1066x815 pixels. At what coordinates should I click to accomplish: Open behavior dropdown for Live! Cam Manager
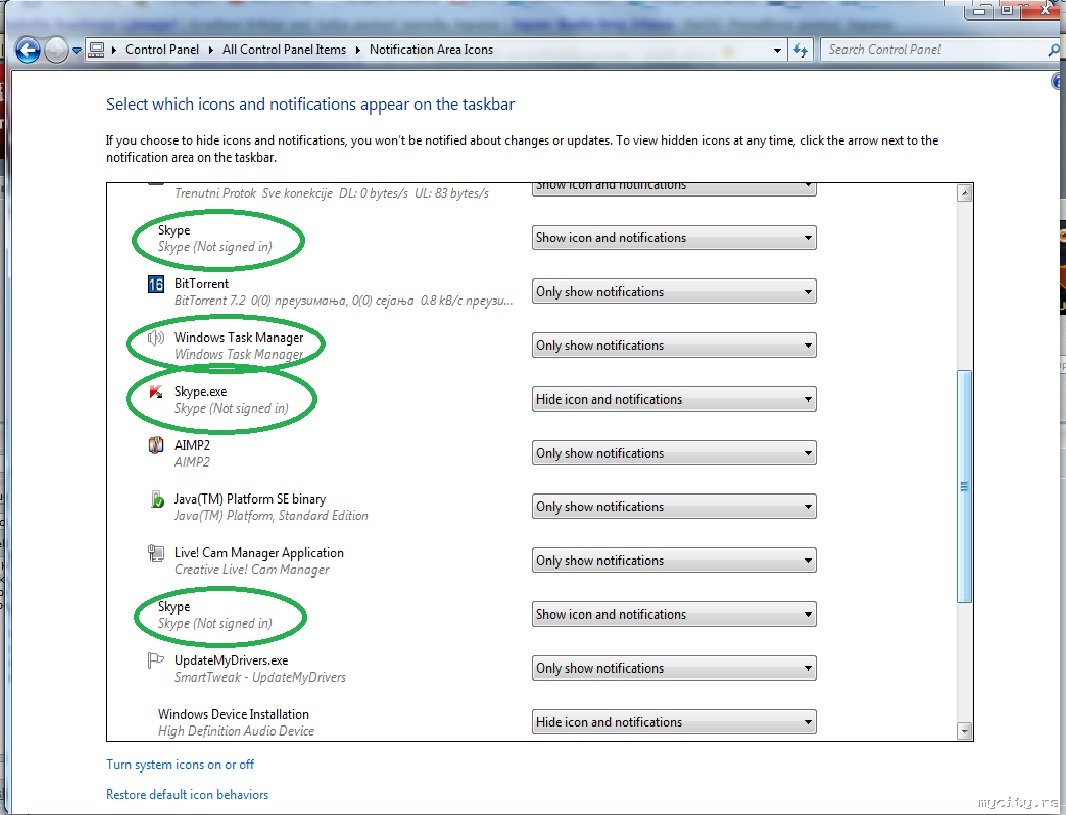(674, 561)
